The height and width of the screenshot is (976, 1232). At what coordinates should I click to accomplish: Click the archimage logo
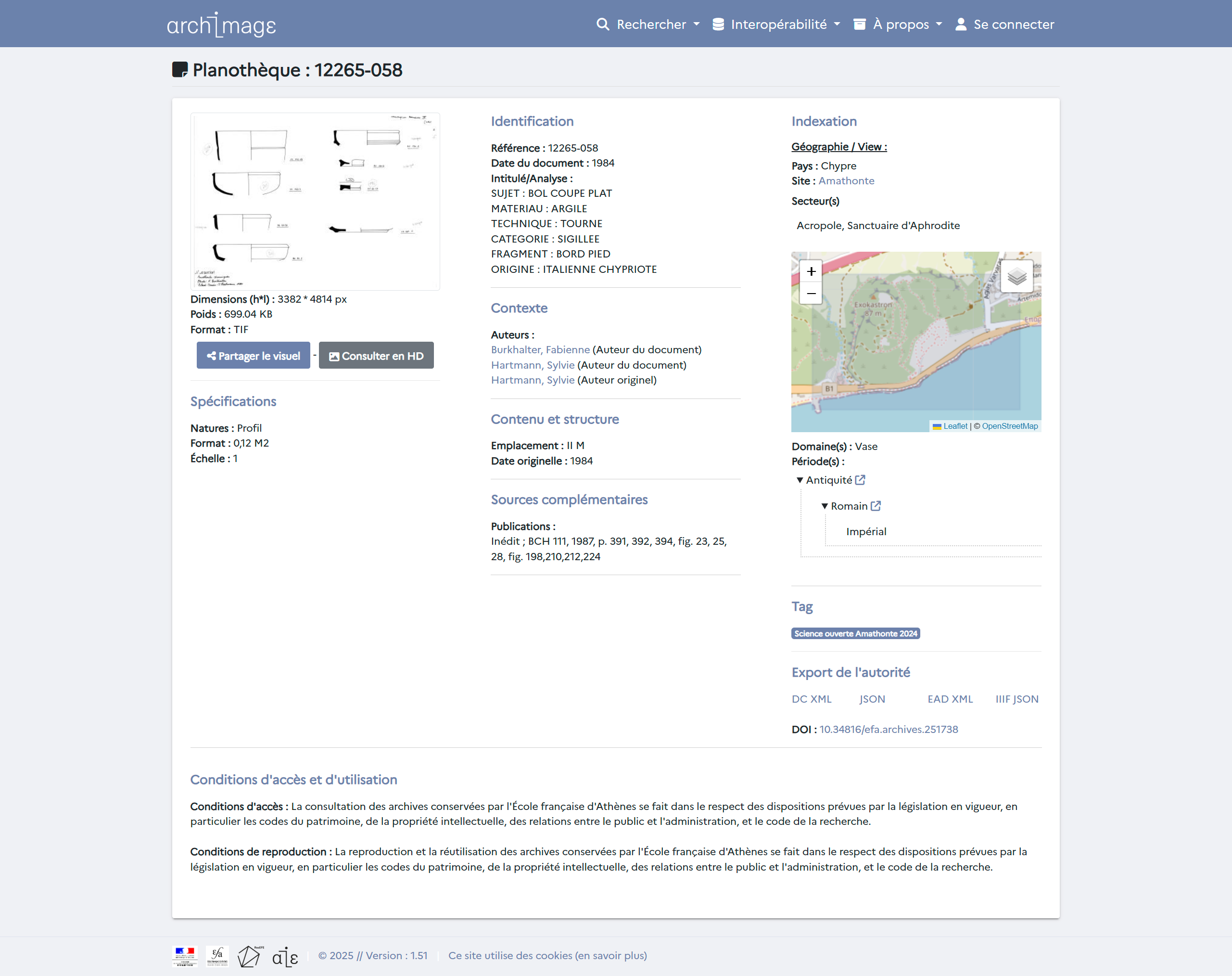(x=221, y=25)
